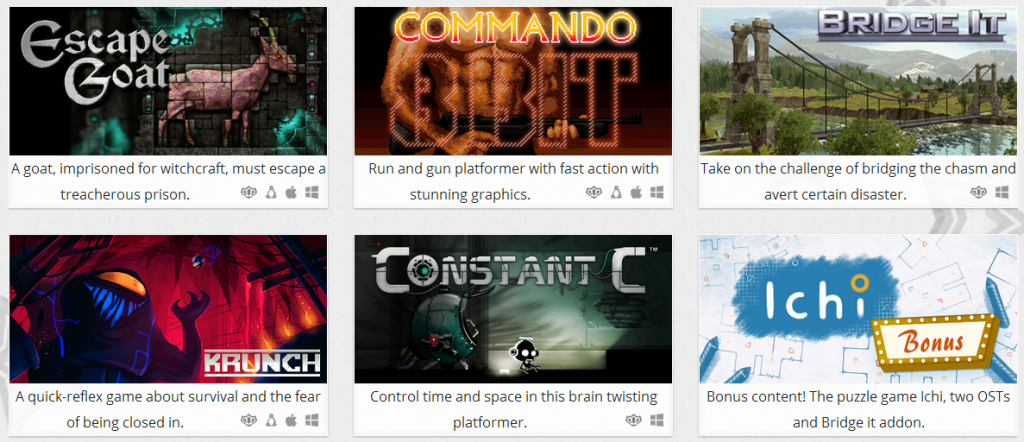Click the Apple icon on Escape Goat card
Screen dimensions: 1024x442
tap(290, 193)
